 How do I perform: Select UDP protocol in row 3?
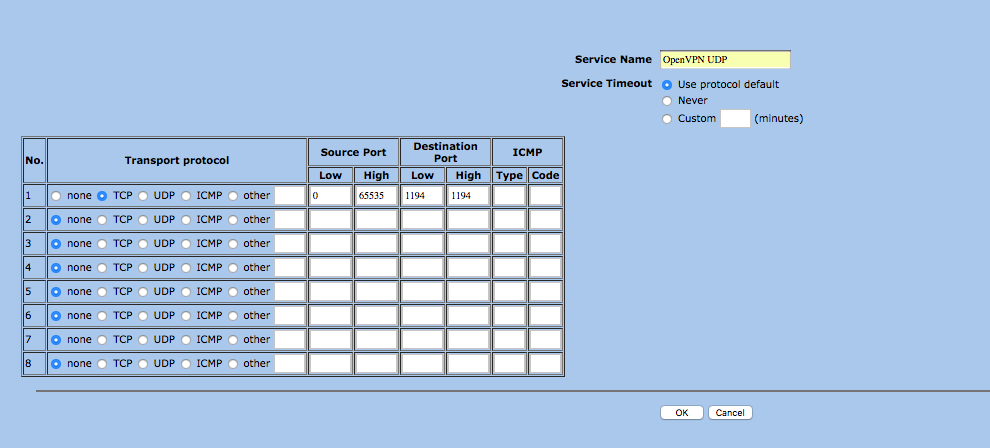click(144, 244)
